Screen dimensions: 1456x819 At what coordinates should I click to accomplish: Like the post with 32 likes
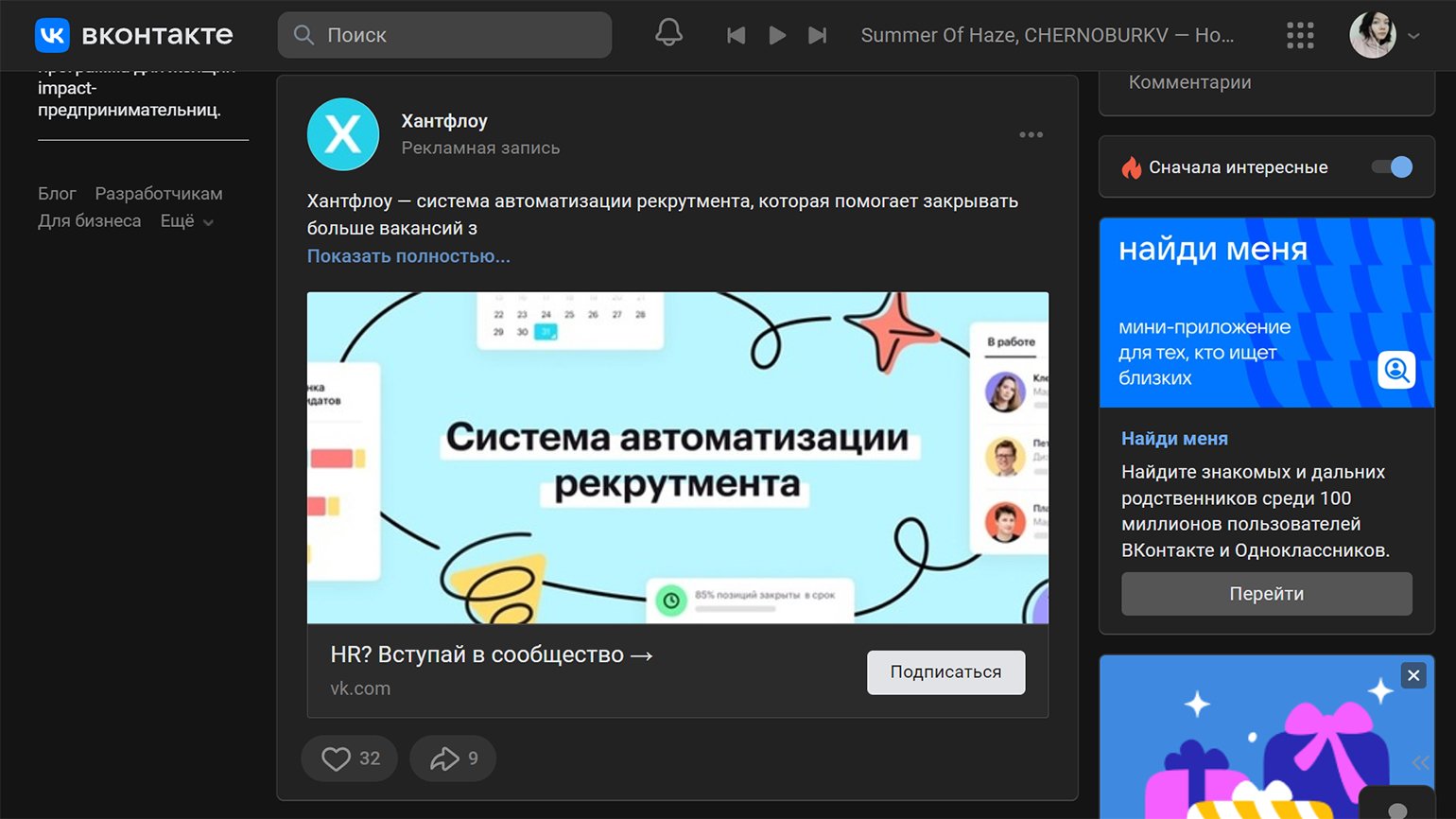[x=350, y=758]
